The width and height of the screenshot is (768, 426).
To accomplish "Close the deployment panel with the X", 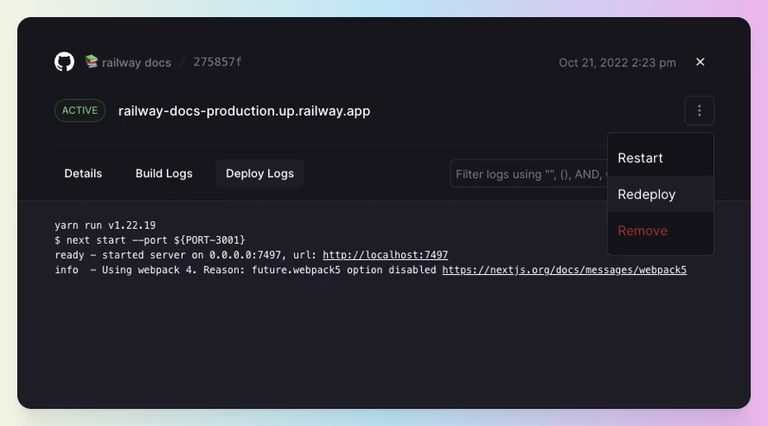I will [700, 62].
